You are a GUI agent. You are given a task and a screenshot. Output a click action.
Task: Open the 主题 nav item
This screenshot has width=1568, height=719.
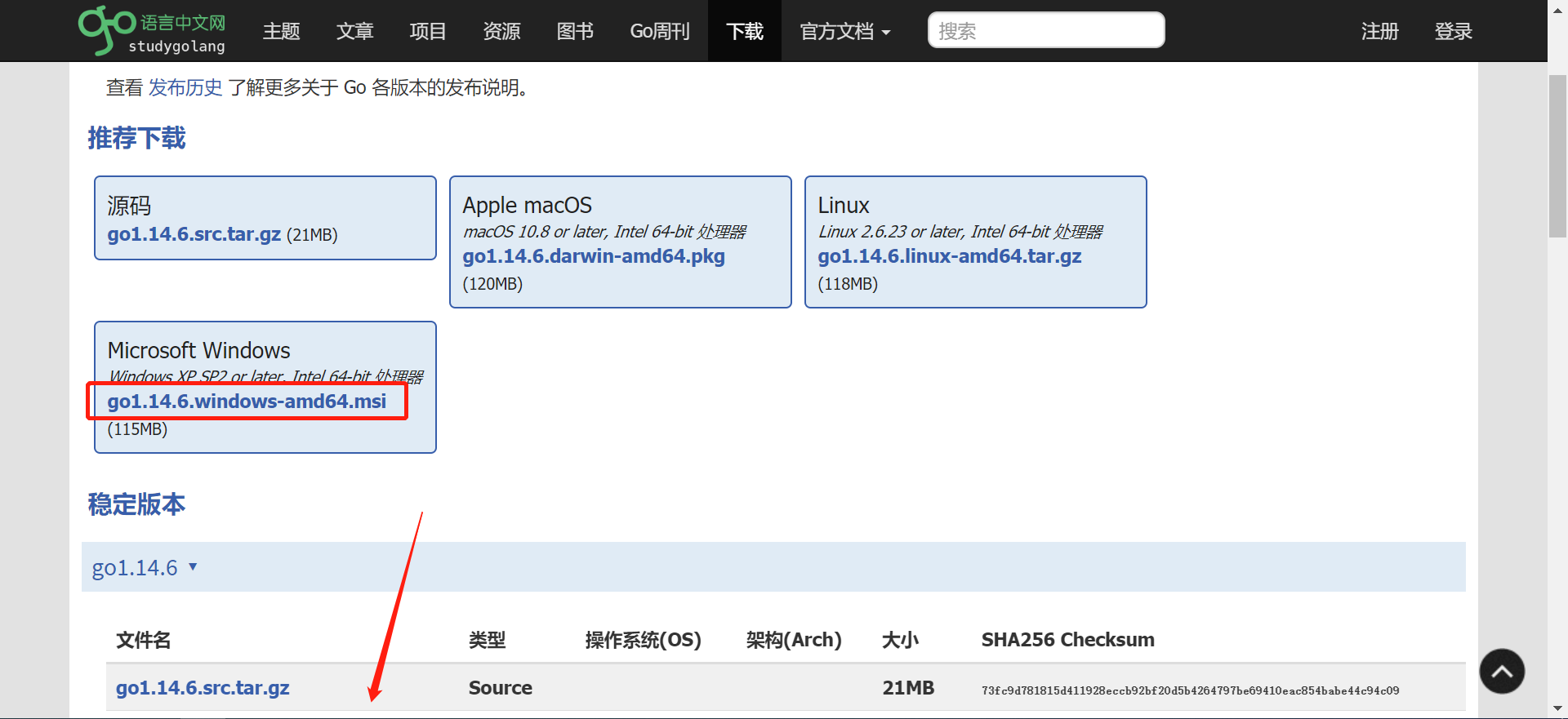tap(281, 31)
